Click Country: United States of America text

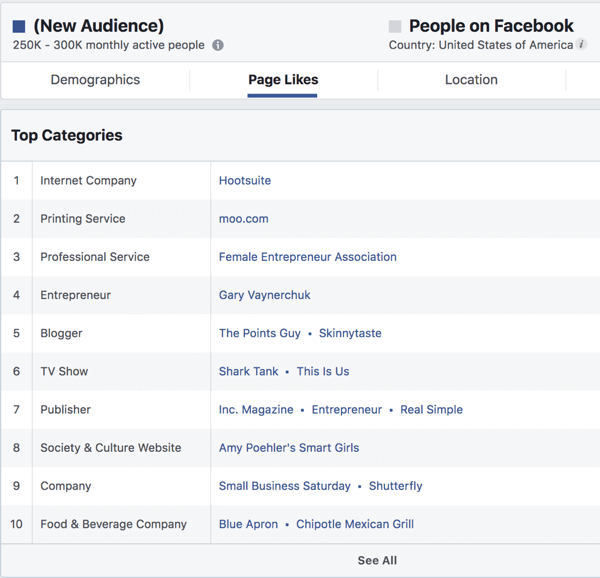point(481,45)
